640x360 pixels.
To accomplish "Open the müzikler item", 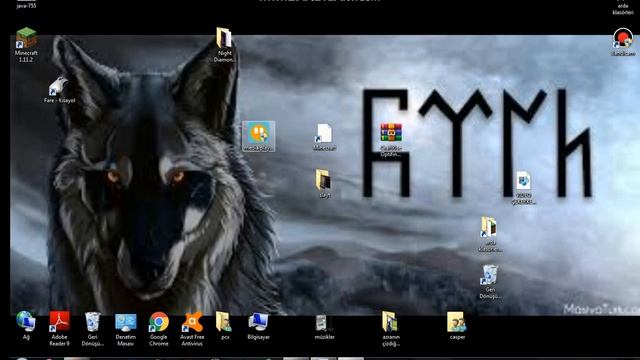I will 324,327.
